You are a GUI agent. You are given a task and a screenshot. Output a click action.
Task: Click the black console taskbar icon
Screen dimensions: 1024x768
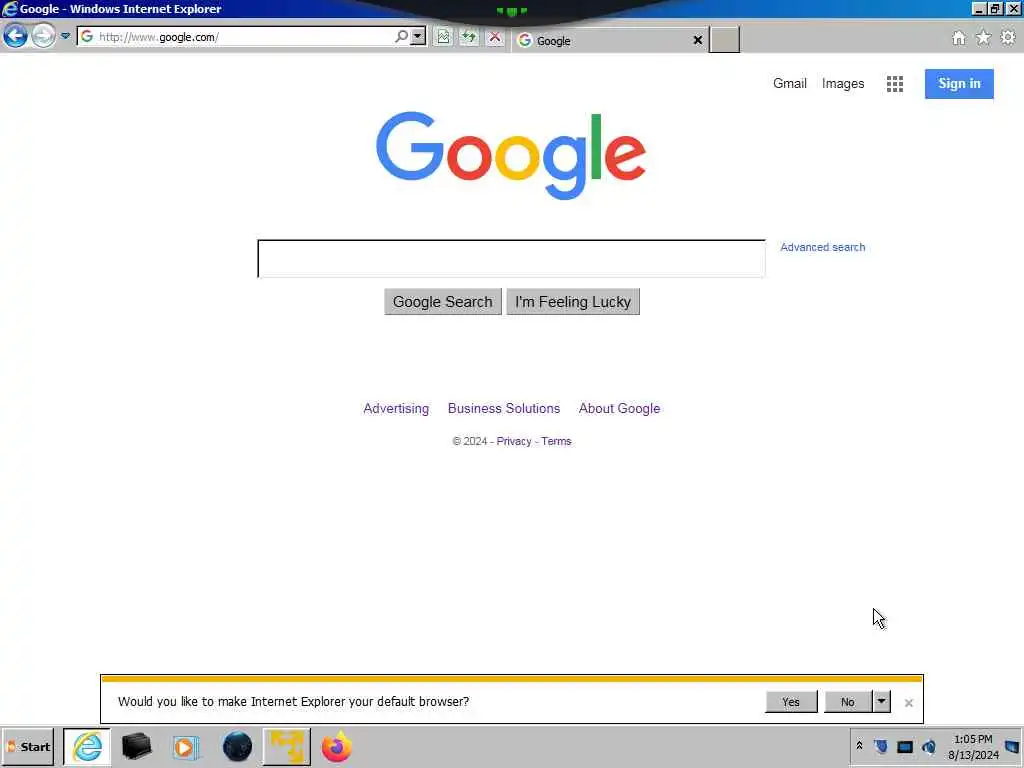[136, 746]
